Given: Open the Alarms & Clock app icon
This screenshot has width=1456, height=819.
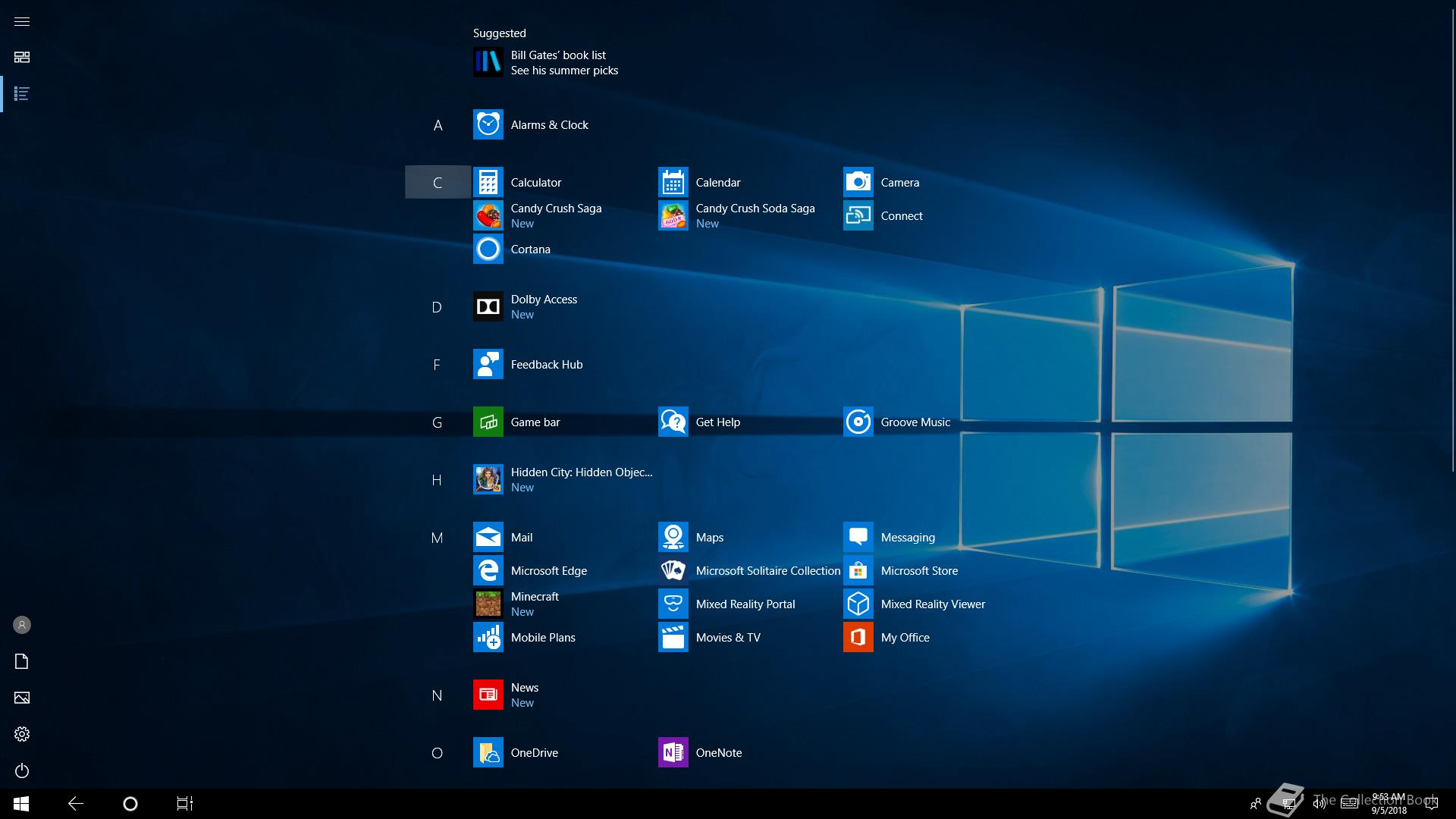Looking at the screenshot, I should [488, 124].
